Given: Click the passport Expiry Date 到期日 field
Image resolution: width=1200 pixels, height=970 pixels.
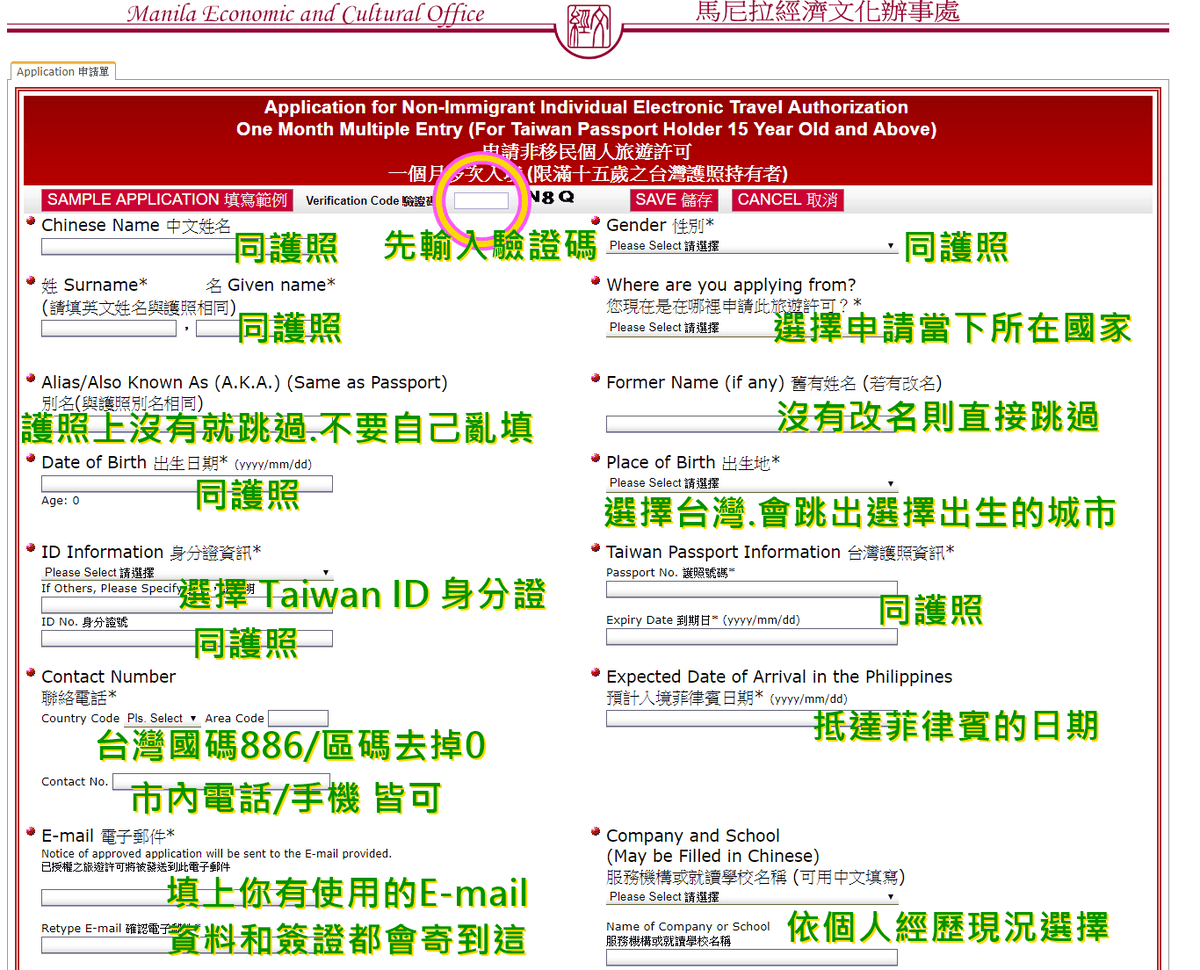Looking at the screenshot, I should [751, 637].
